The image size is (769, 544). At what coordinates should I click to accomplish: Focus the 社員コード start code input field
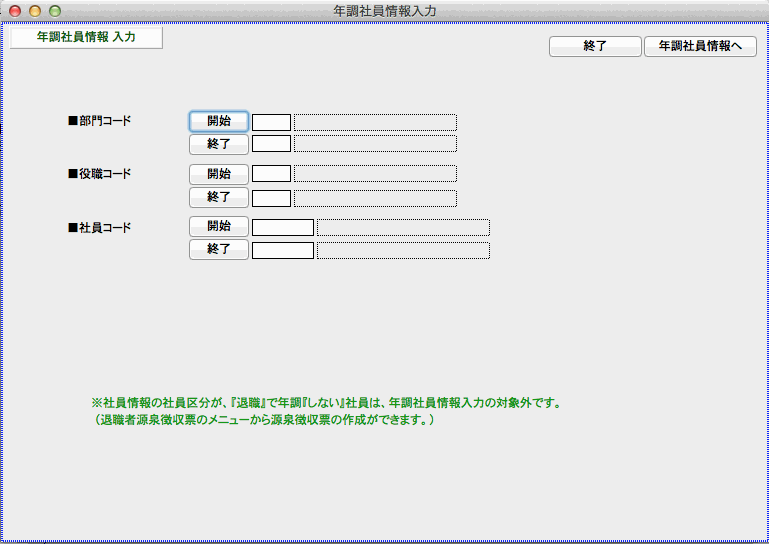tap(282, 227)
